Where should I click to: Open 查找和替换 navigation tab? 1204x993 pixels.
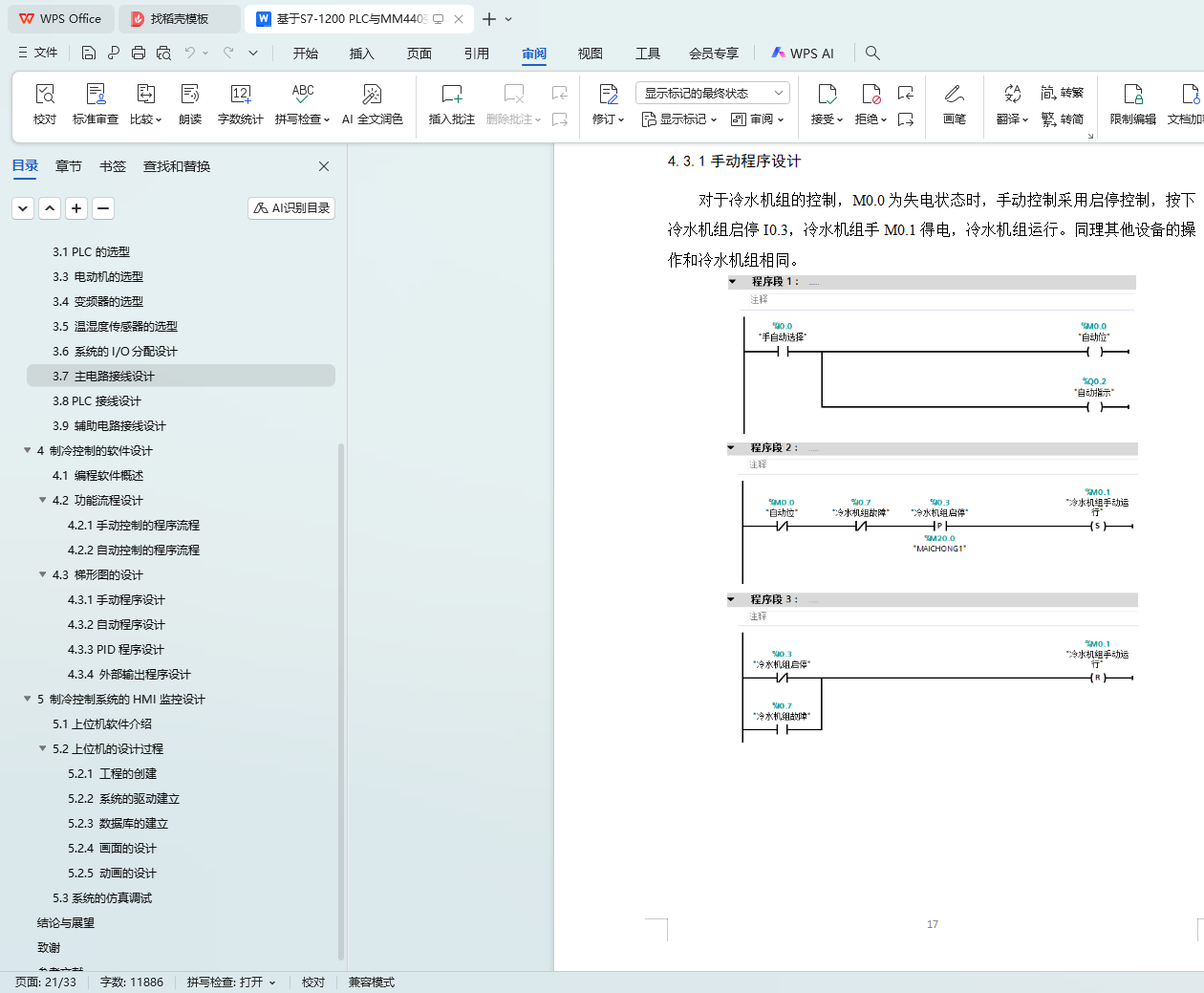[x=177, y=166]
